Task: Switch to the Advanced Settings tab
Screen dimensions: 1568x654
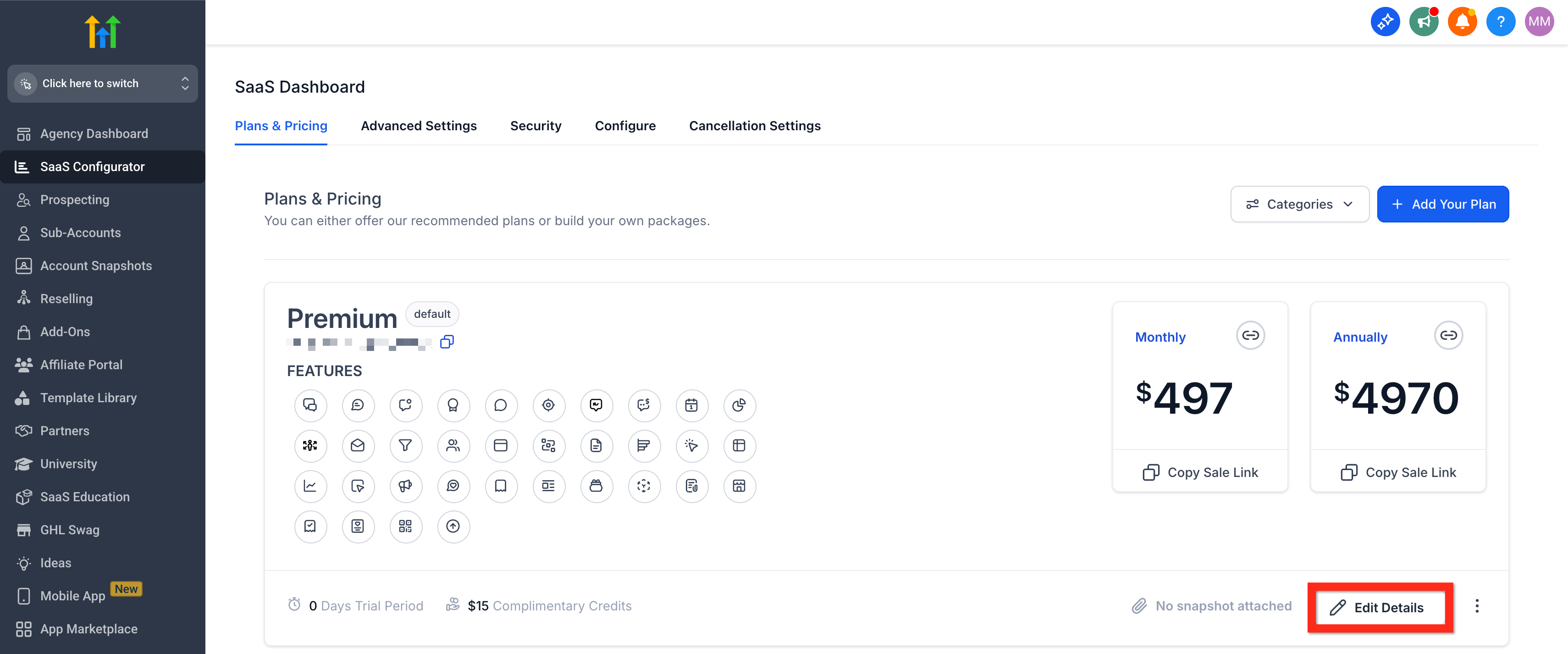Action: click(419, 126)
